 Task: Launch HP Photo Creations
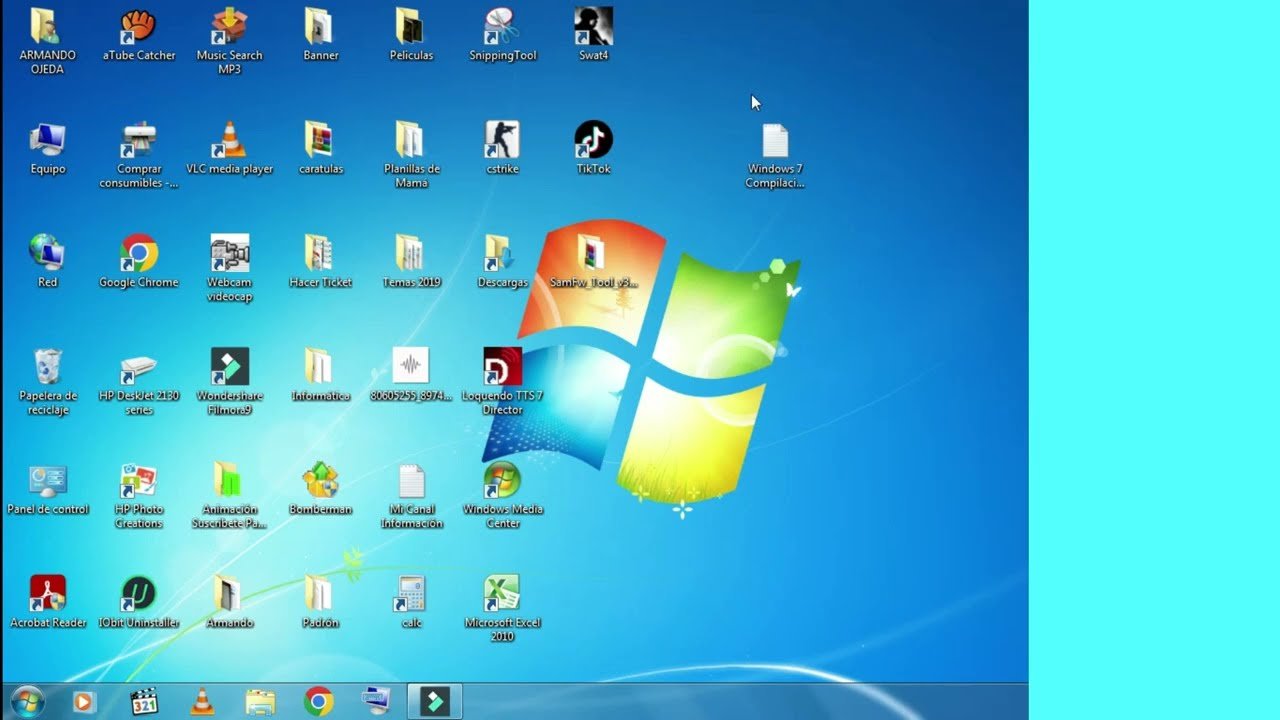click(139, 496)
